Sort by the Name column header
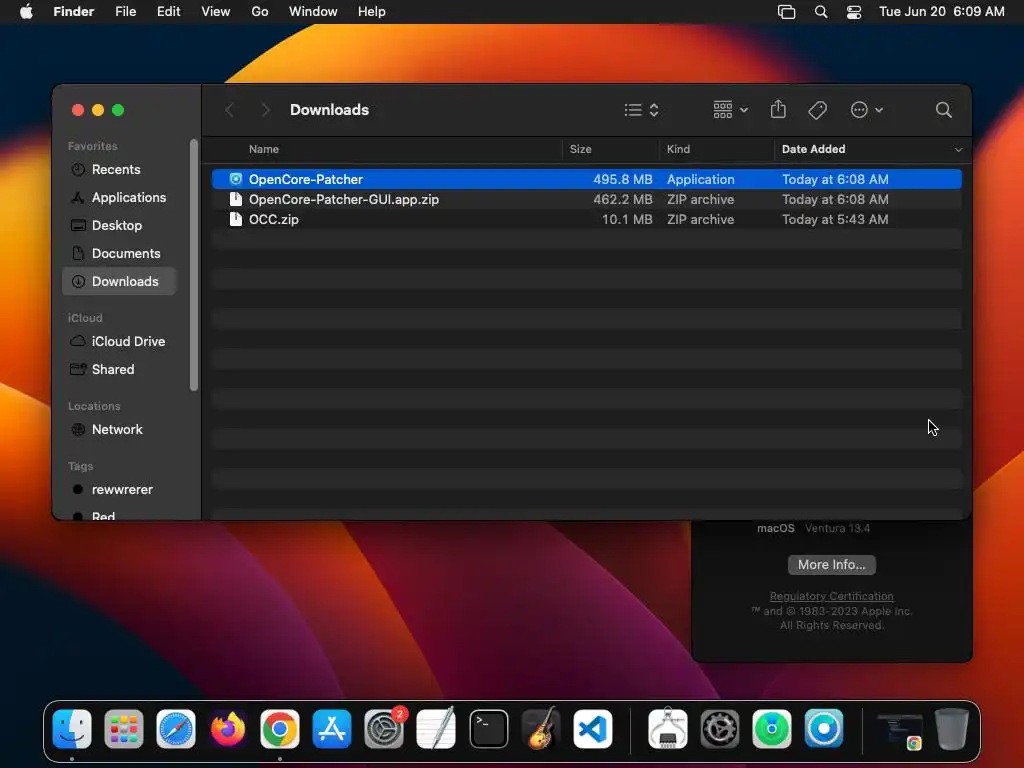 [x=264, y=150]
